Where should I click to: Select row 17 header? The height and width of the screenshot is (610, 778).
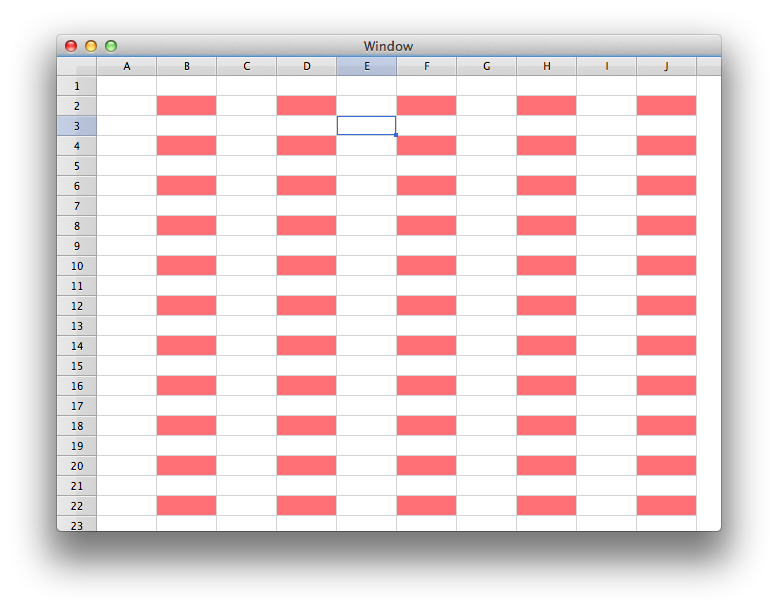(77, 406)
